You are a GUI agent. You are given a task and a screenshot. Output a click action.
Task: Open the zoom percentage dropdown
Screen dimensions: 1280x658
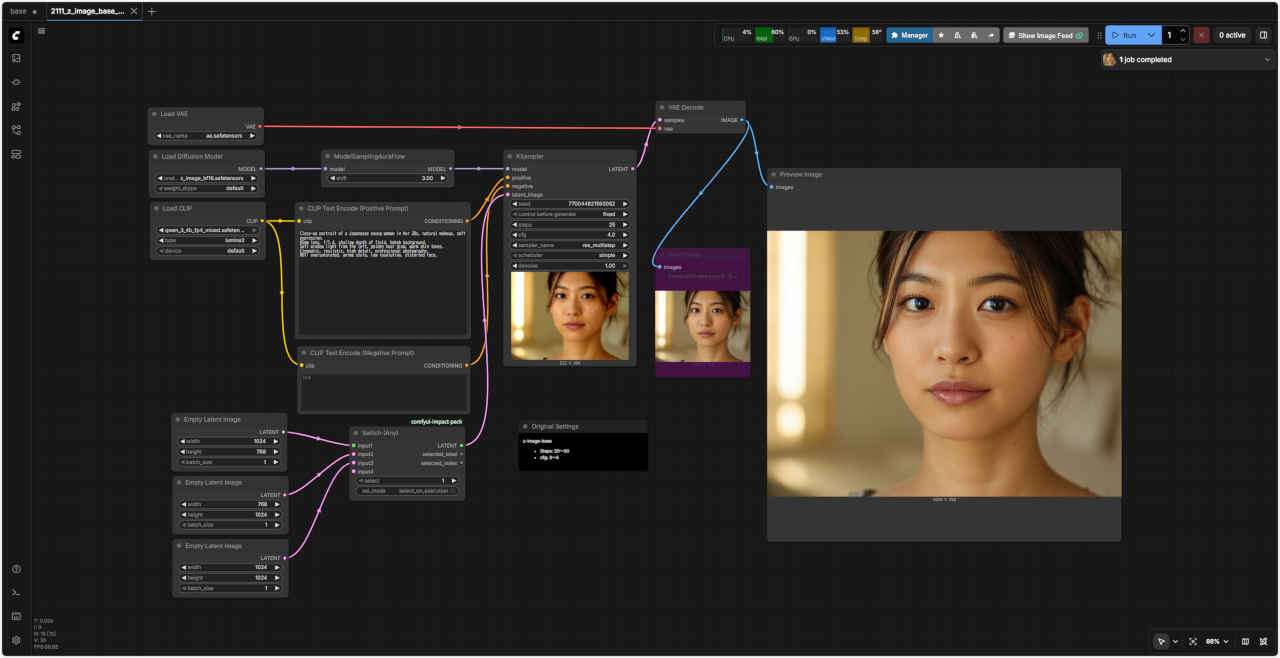(x=1216, y=641)
